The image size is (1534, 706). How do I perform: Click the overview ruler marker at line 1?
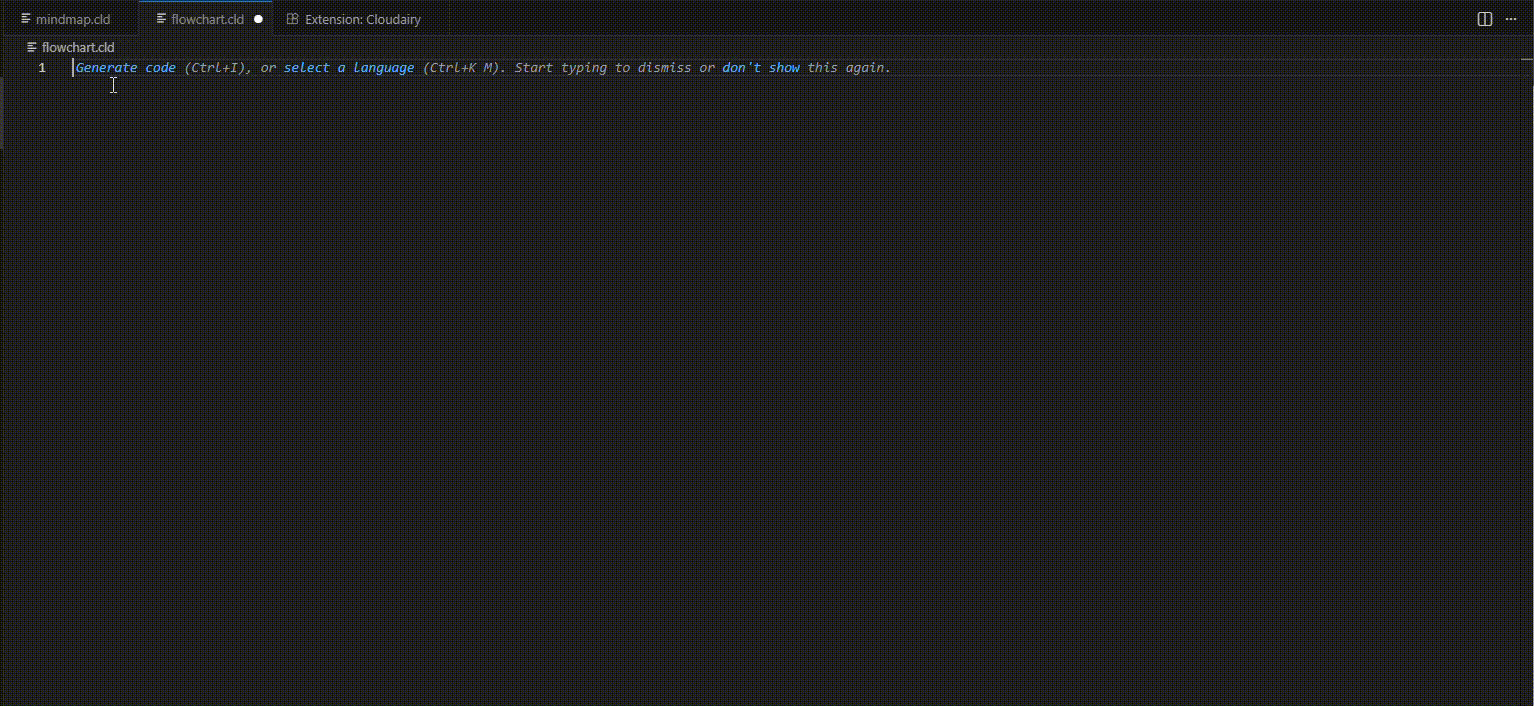click(1526, 68)
